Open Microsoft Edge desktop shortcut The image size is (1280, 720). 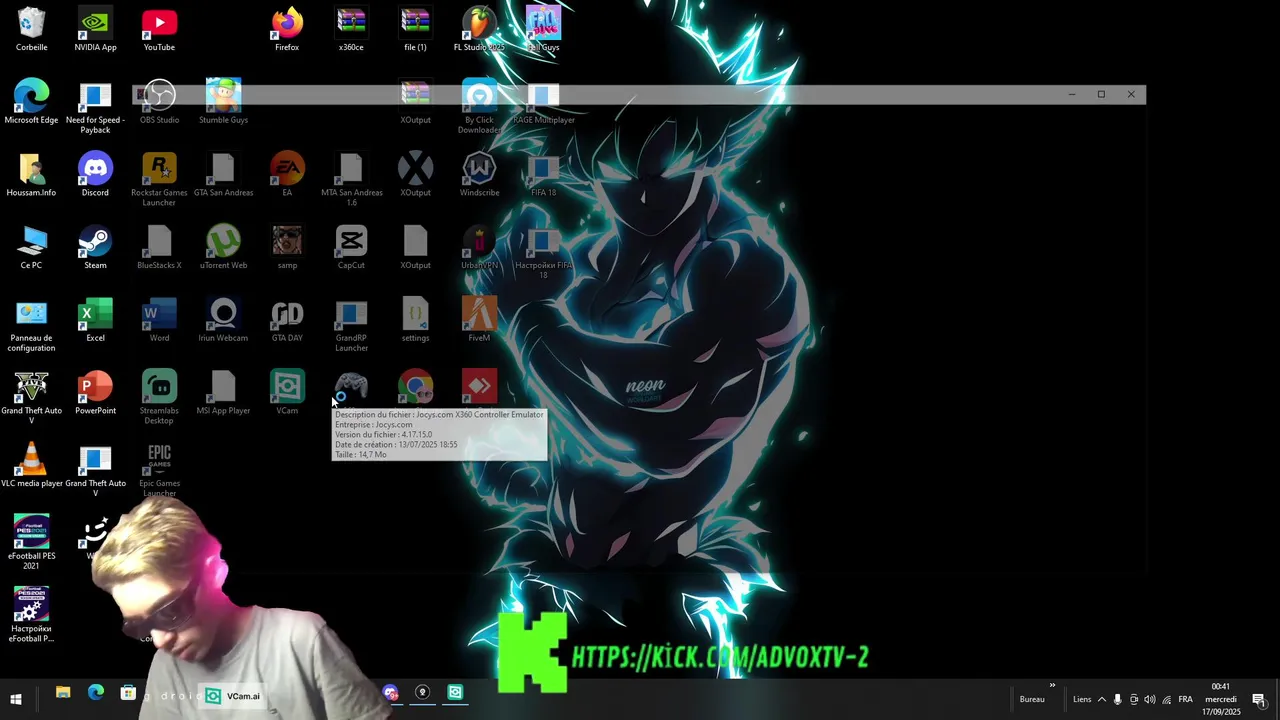click(x=31, y=102)
